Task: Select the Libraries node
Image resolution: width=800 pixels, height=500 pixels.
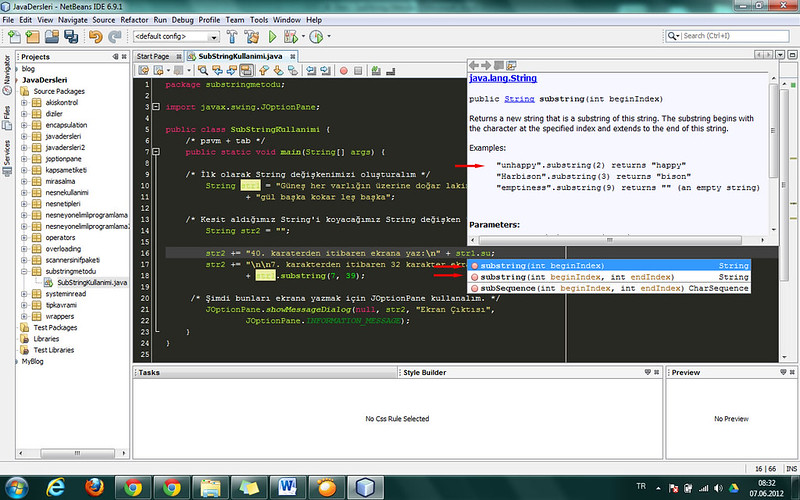Action: click(46, 339)
